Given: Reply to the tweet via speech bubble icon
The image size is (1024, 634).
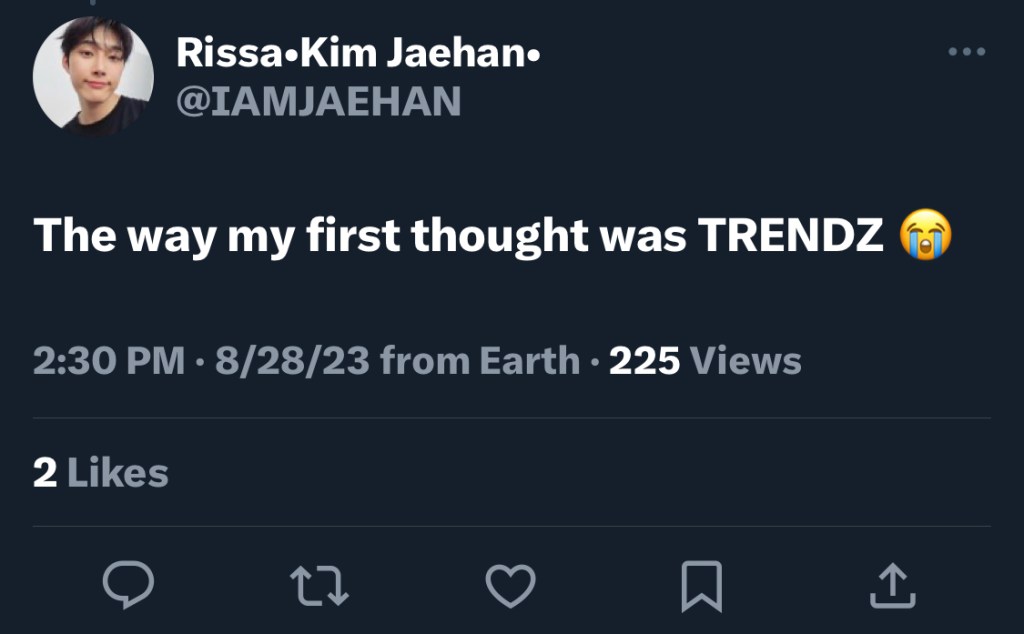Looking at the screenshot, I should pos(128,585).
